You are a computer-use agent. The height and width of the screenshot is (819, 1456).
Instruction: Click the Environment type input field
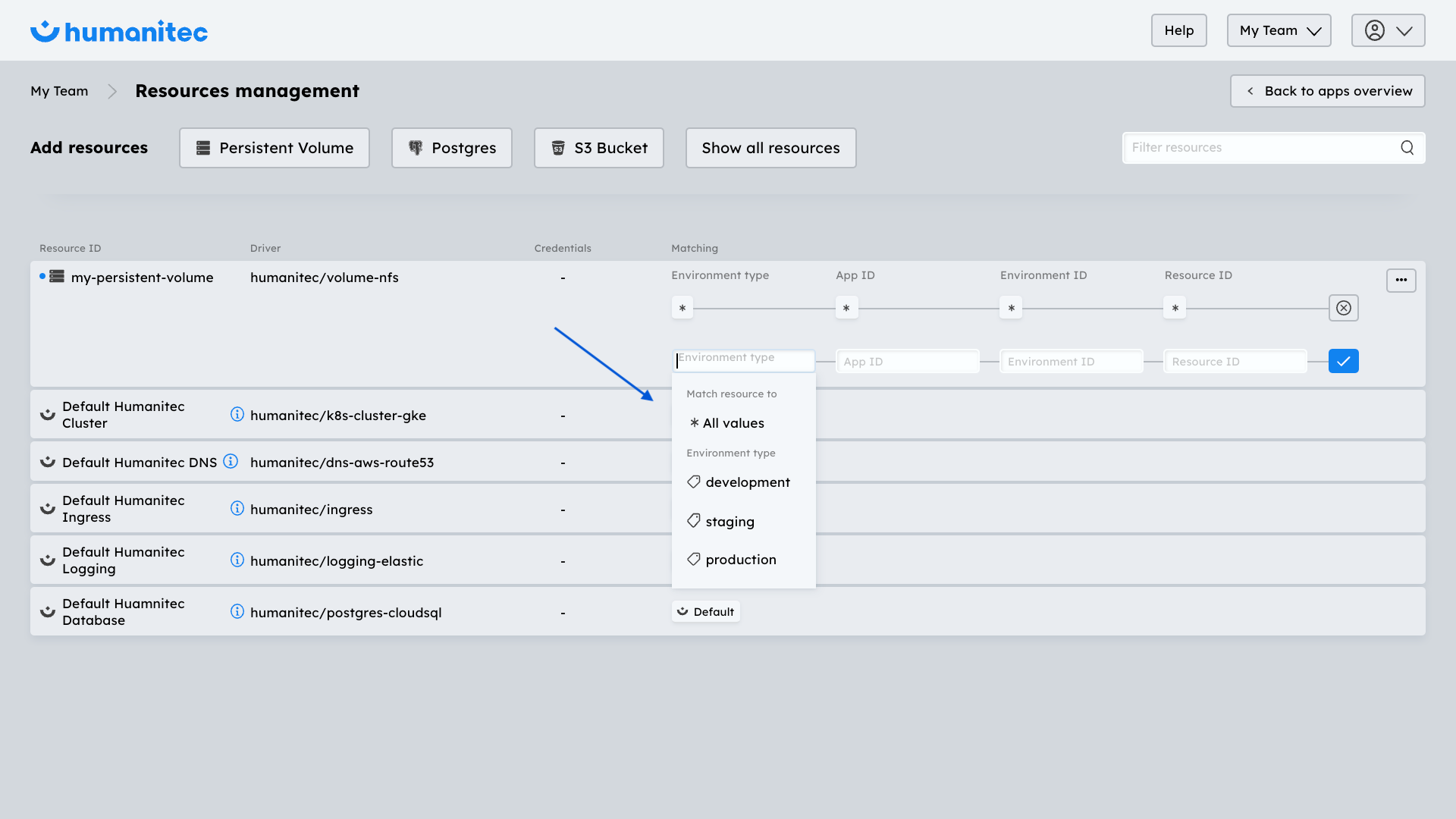pos(744,361)
